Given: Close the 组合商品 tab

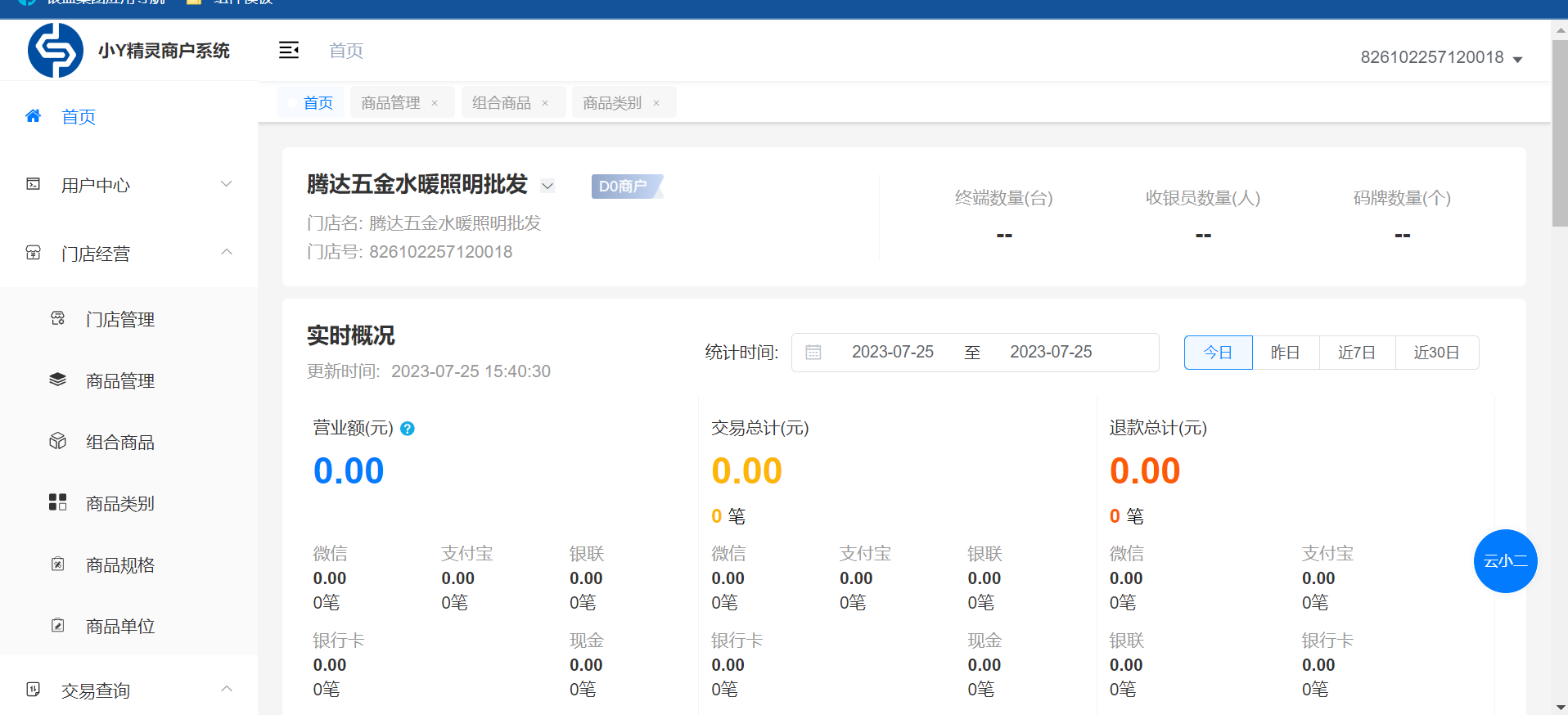Looking at the screenshot, I should pos(545,103).
